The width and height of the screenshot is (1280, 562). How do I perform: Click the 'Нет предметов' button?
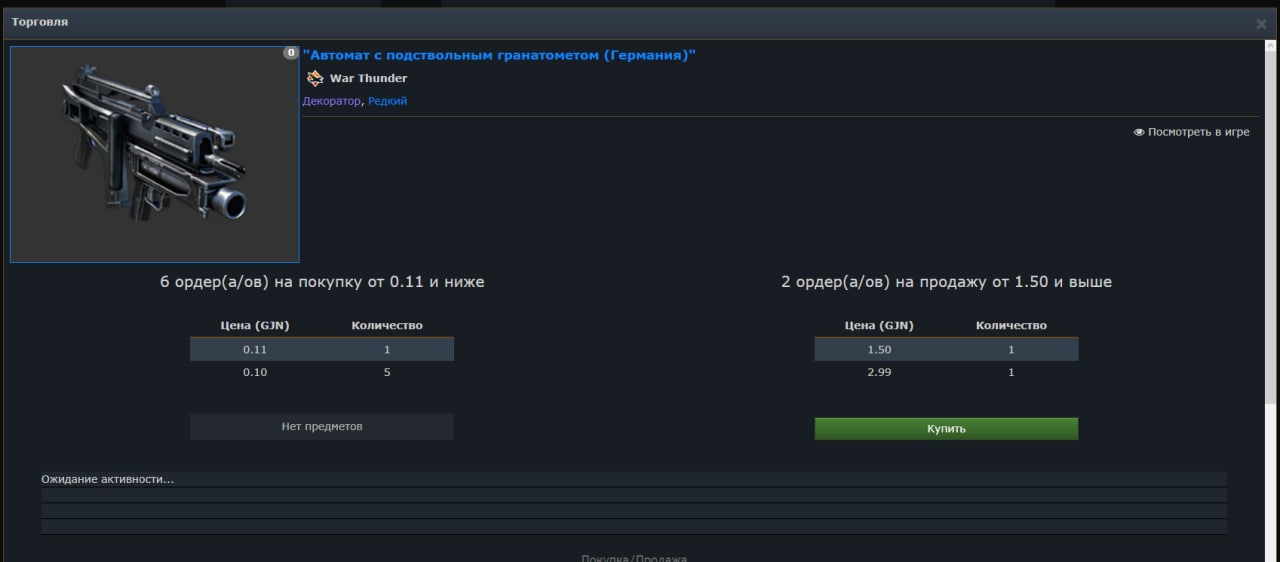click(322, 427)
